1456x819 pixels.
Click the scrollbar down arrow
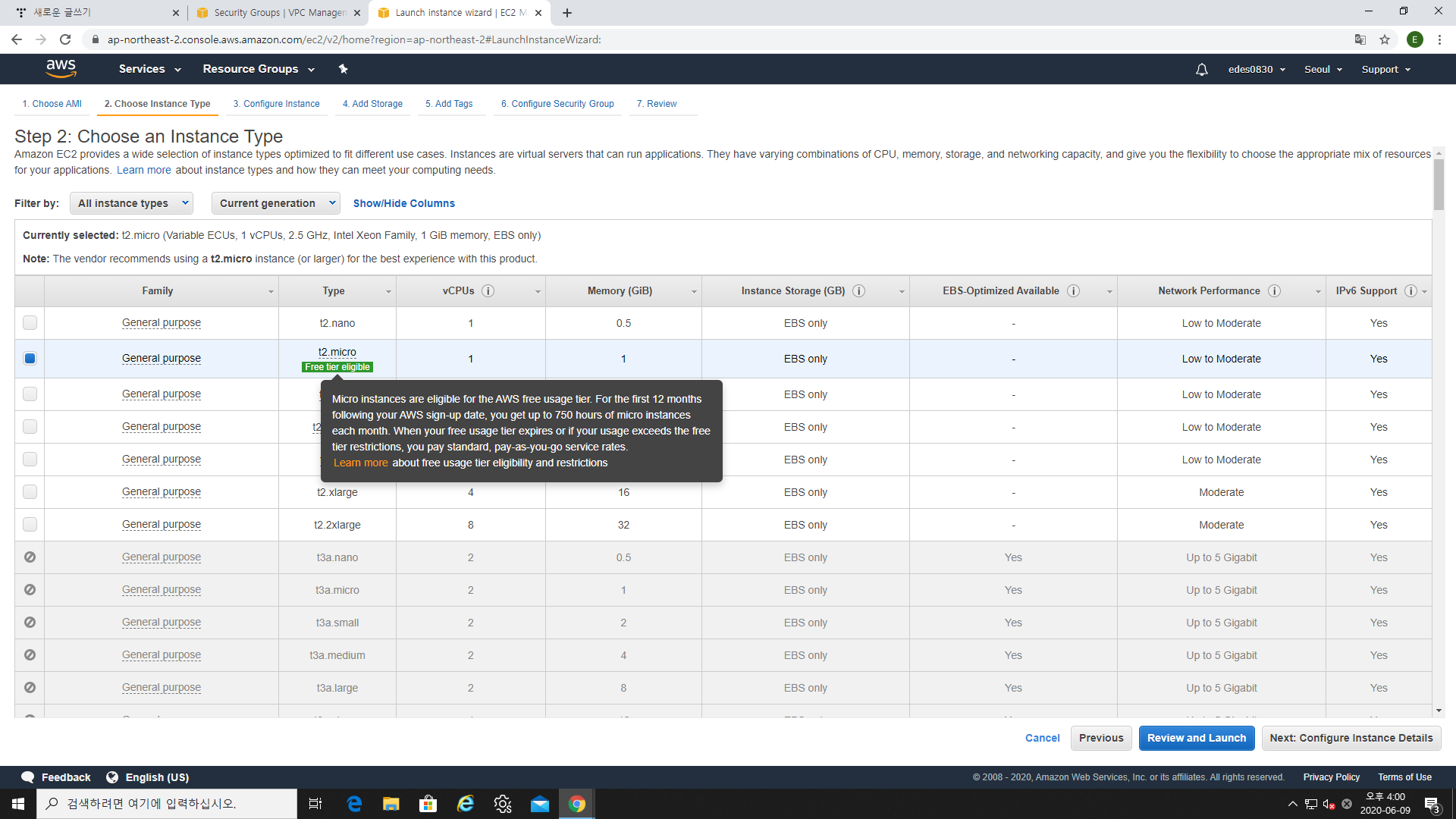(1439, 711)
